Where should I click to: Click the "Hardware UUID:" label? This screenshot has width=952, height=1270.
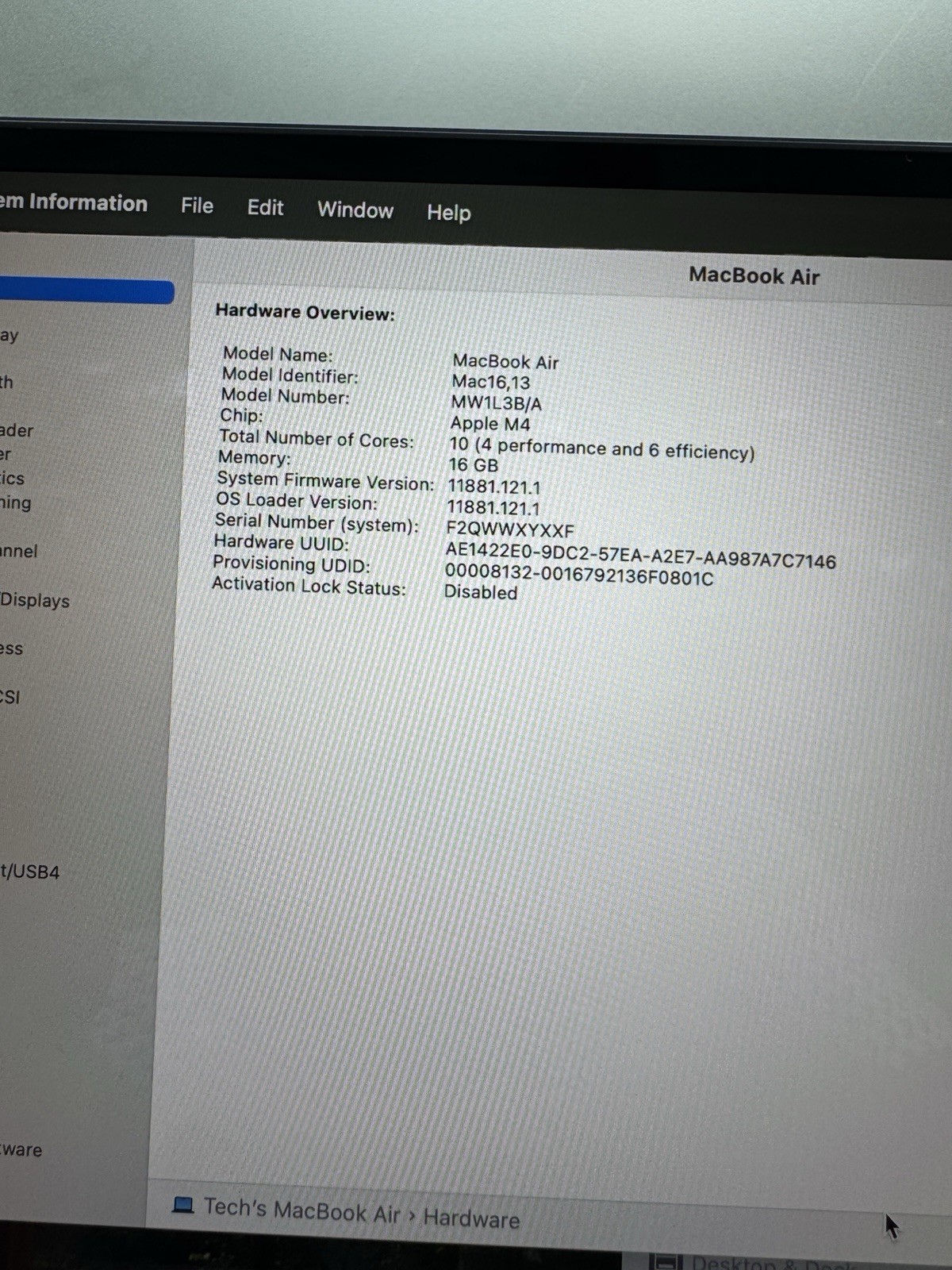[281, 543]
